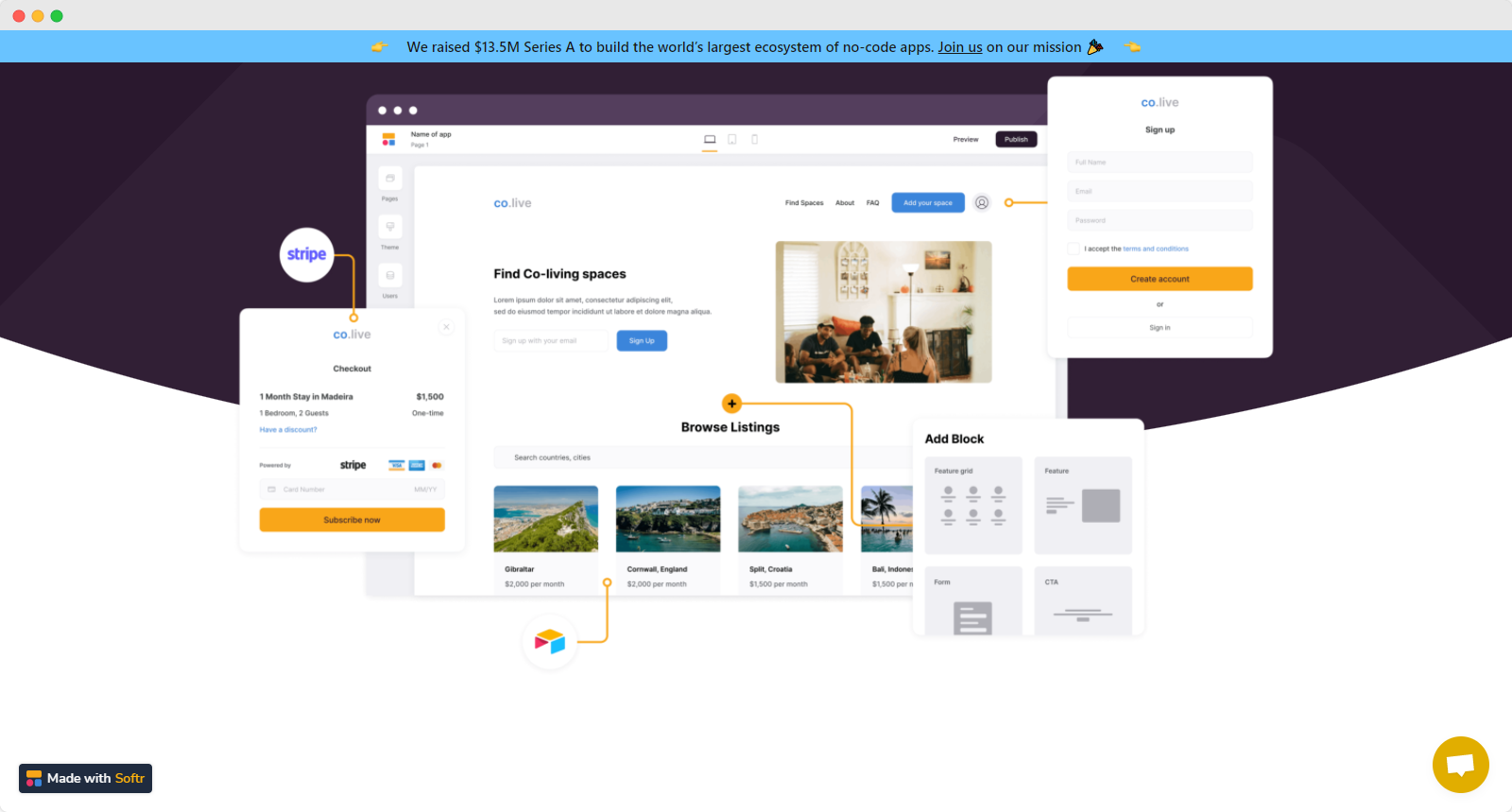Open the Find Spaces menu item
Viewport: 1512px width, 812px height.
804,203
